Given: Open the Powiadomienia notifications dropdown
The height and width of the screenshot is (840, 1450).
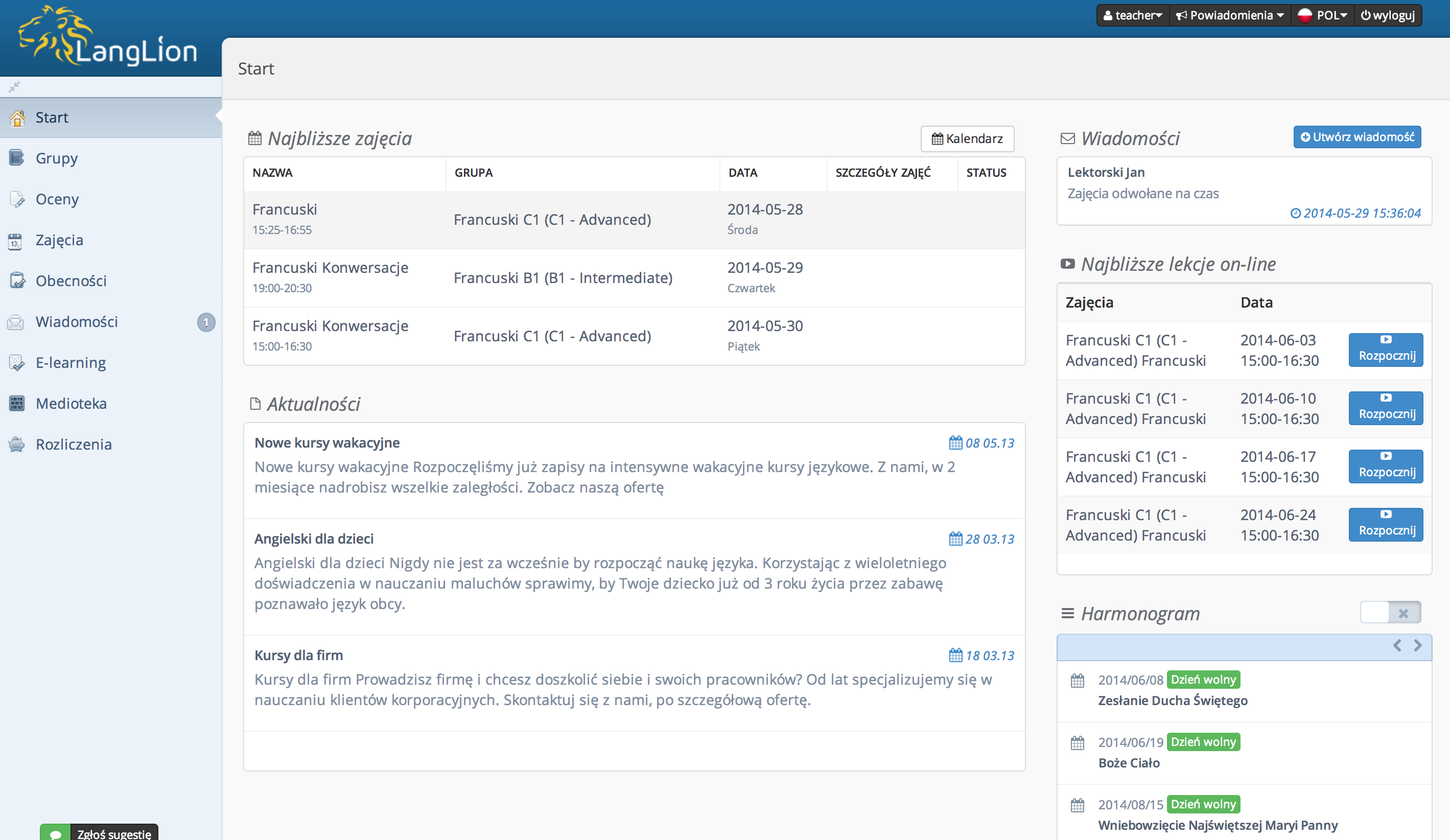Looking at the screenshot, I should [x=1230, y=15].
